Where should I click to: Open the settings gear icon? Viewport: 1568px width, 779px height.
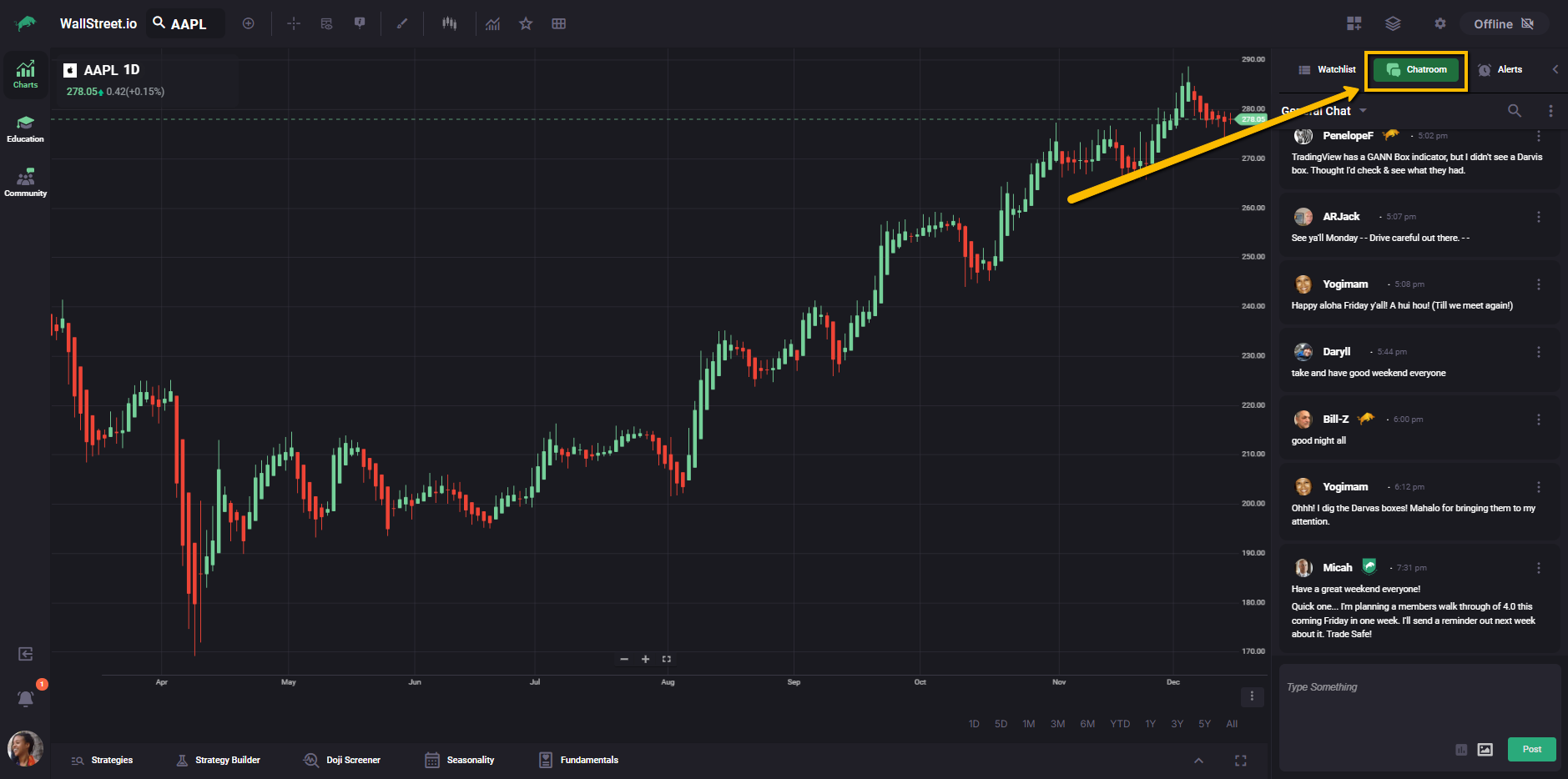coord(1439,23)
